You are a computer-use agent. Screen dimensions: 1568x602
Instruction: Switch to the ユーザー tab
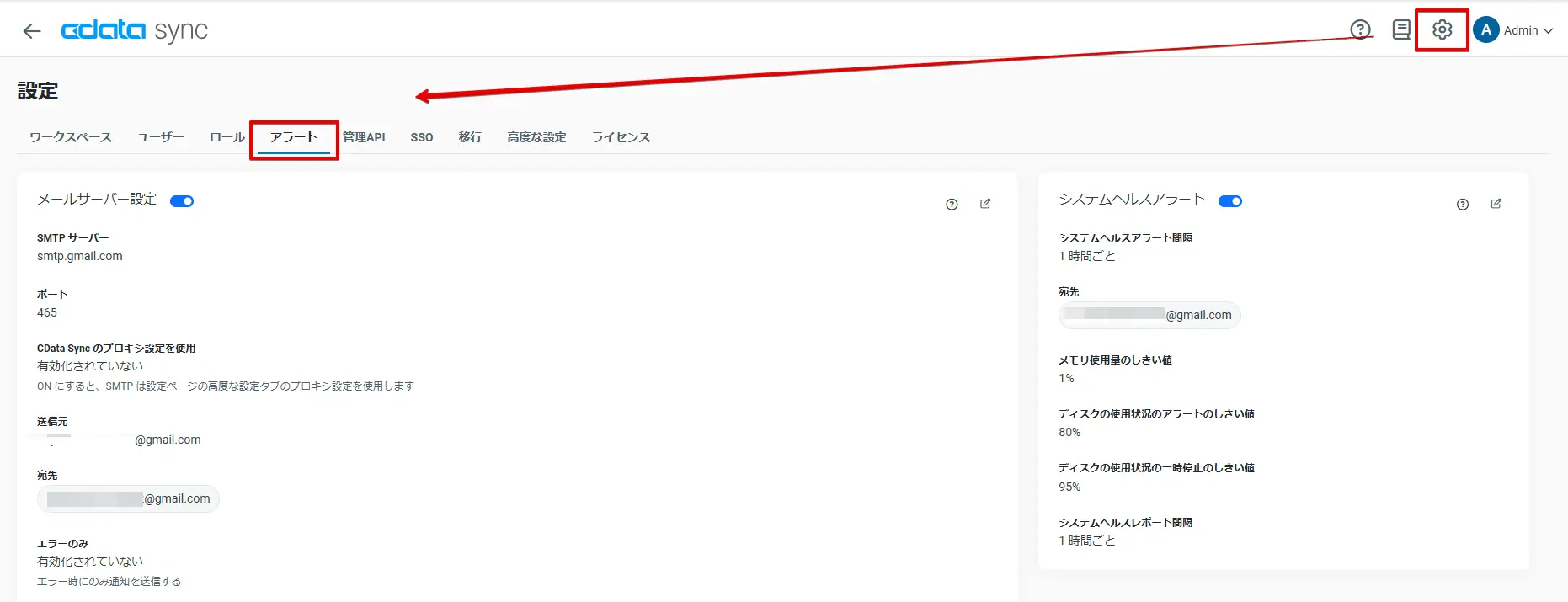[x=161, y=137]
